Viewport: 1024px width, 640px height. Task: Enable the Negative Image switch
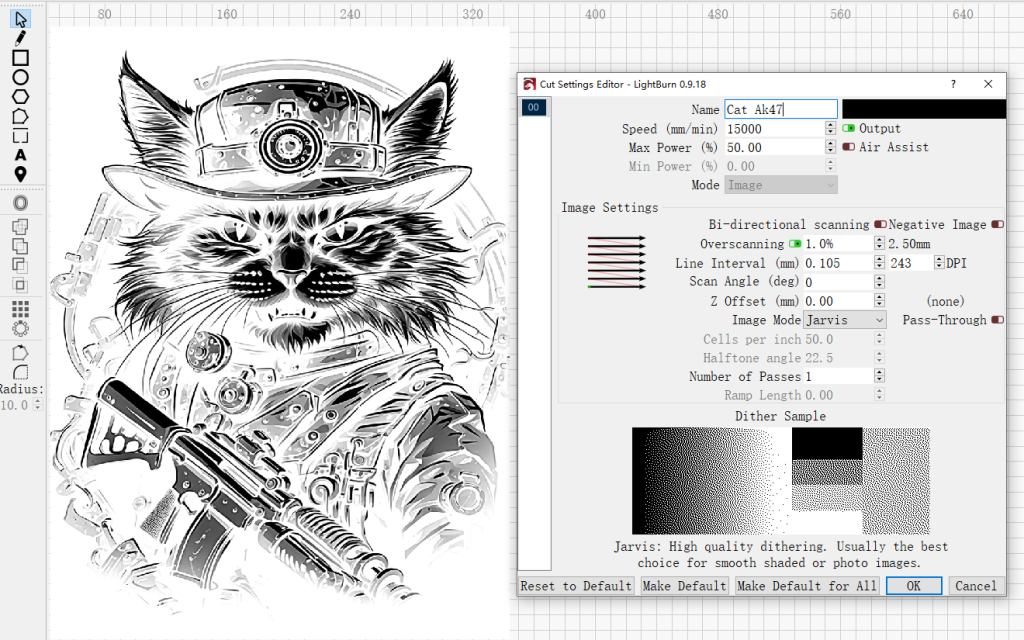tap(997, 225)
